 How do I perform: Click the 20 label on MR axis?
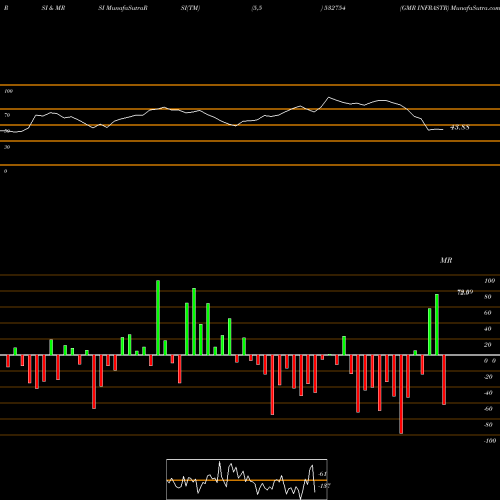[488, 345]
